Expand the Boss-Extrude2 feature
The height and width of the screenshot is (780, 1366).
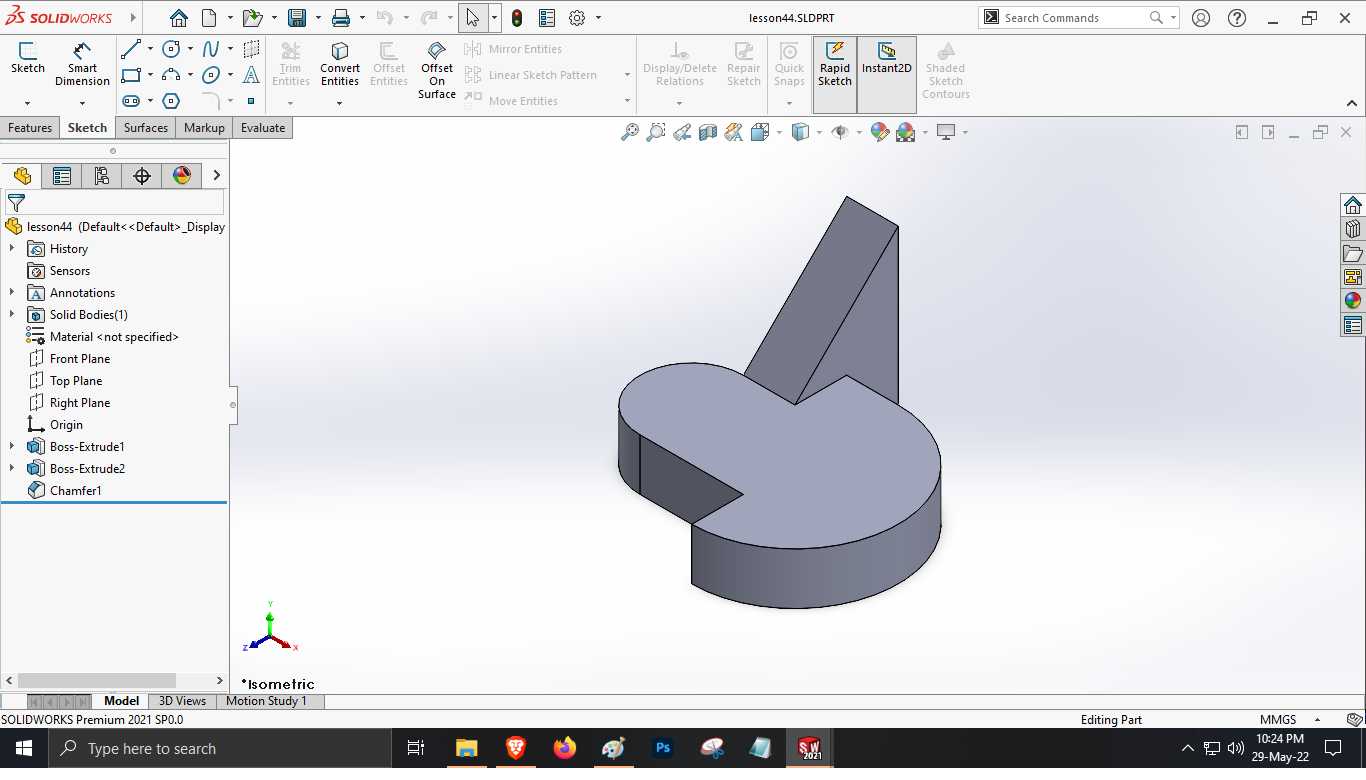pos(12,468)
